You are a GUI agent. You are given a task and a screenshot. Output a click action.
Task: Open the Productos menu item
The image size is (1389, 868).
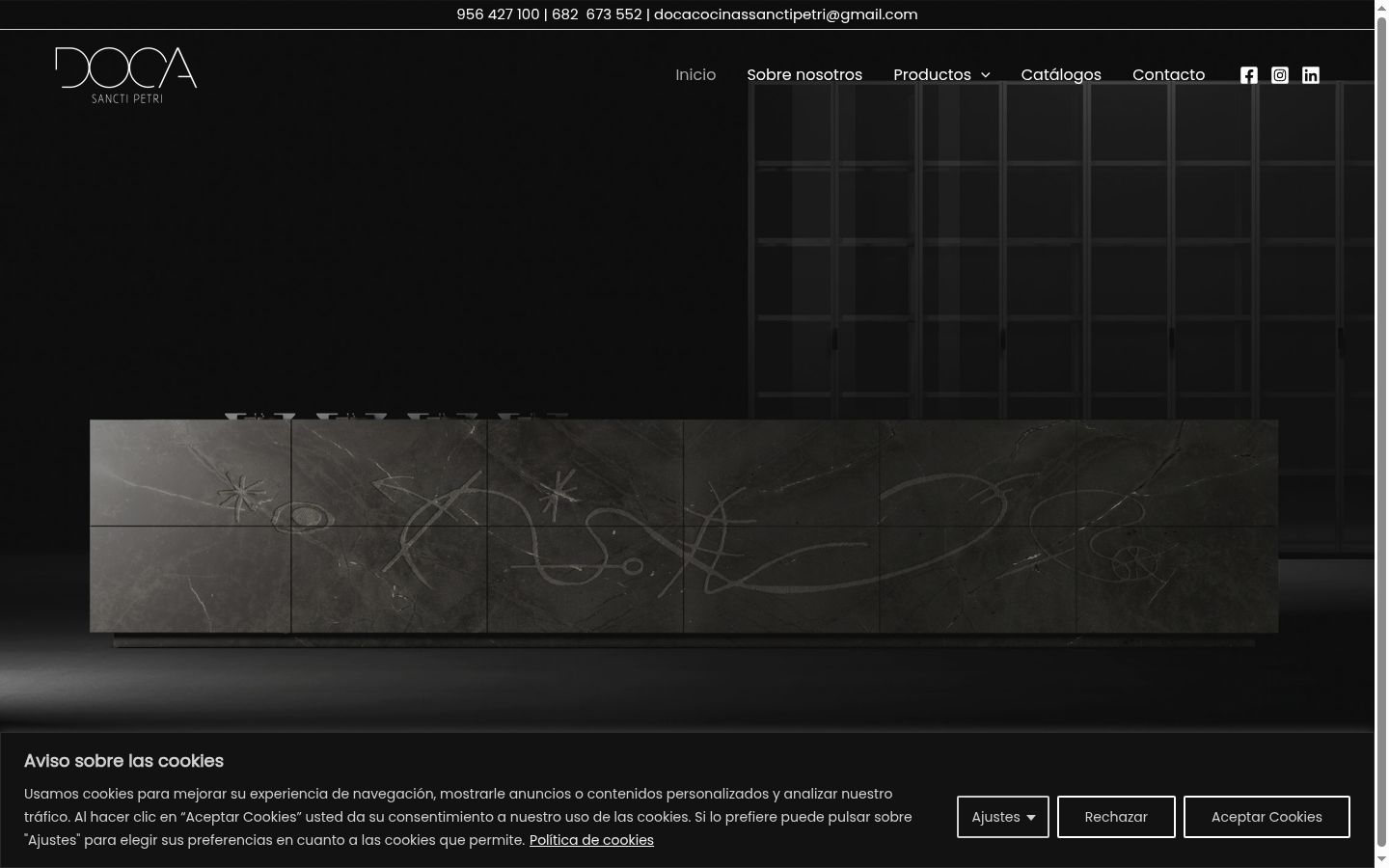(932, 75)
